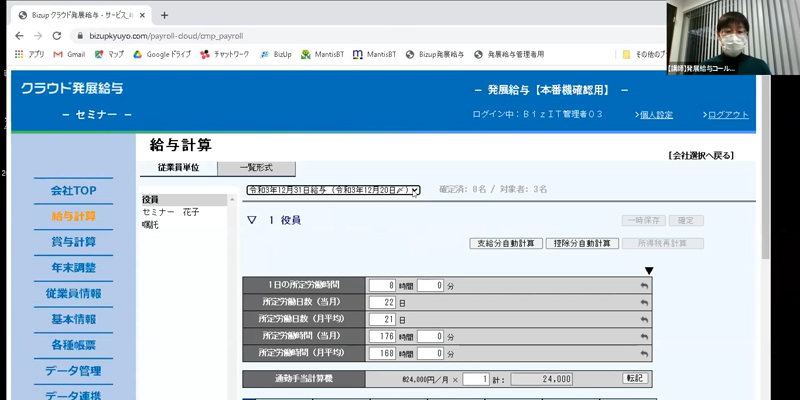The height and width of the screenshot is (400, 800).
Task: Reset 1日の所定労働時間 row with undo arrow
Action: coord(644,286)
